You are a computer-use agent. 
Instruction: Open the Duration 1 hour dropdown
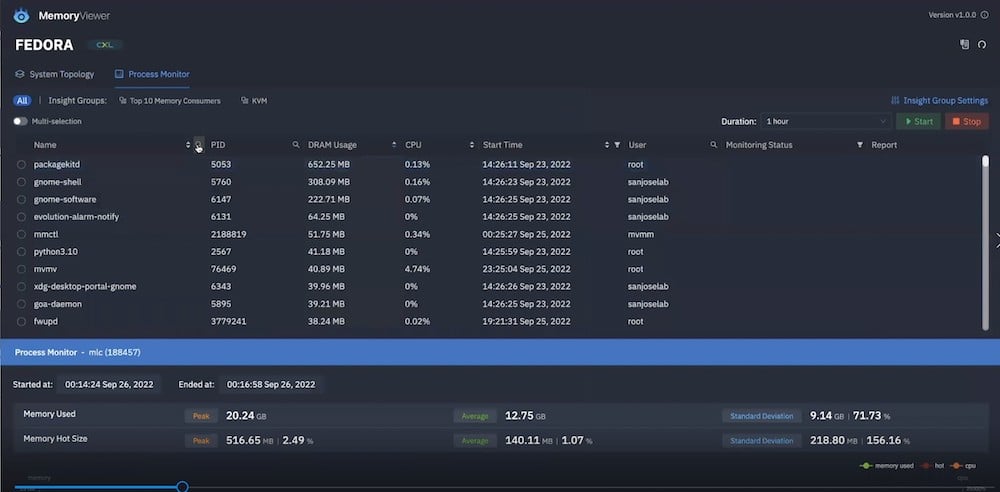[826, 121]
